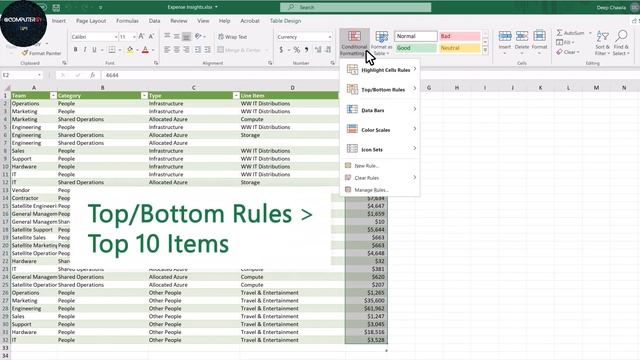
Task: Toggle Wrap Text for the cell
Action: (x=233, y=37)
